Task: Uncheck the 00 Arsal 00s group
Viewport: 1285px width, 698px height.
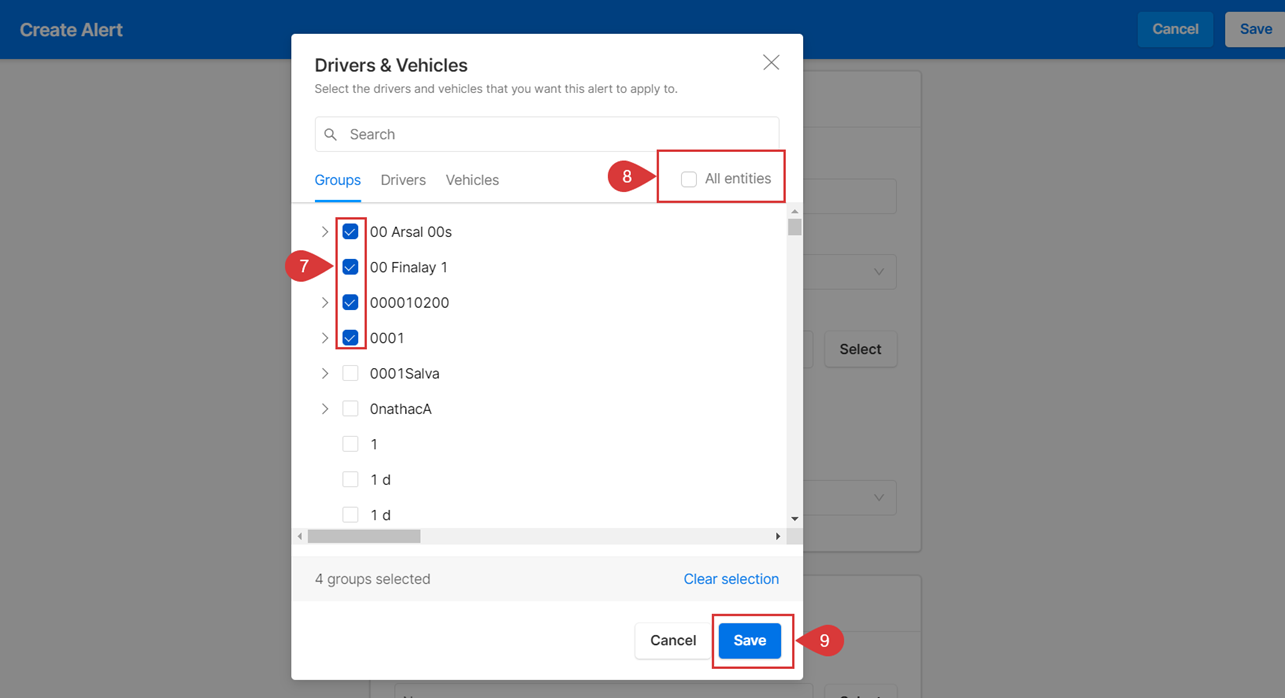Action: pos(350,231)
